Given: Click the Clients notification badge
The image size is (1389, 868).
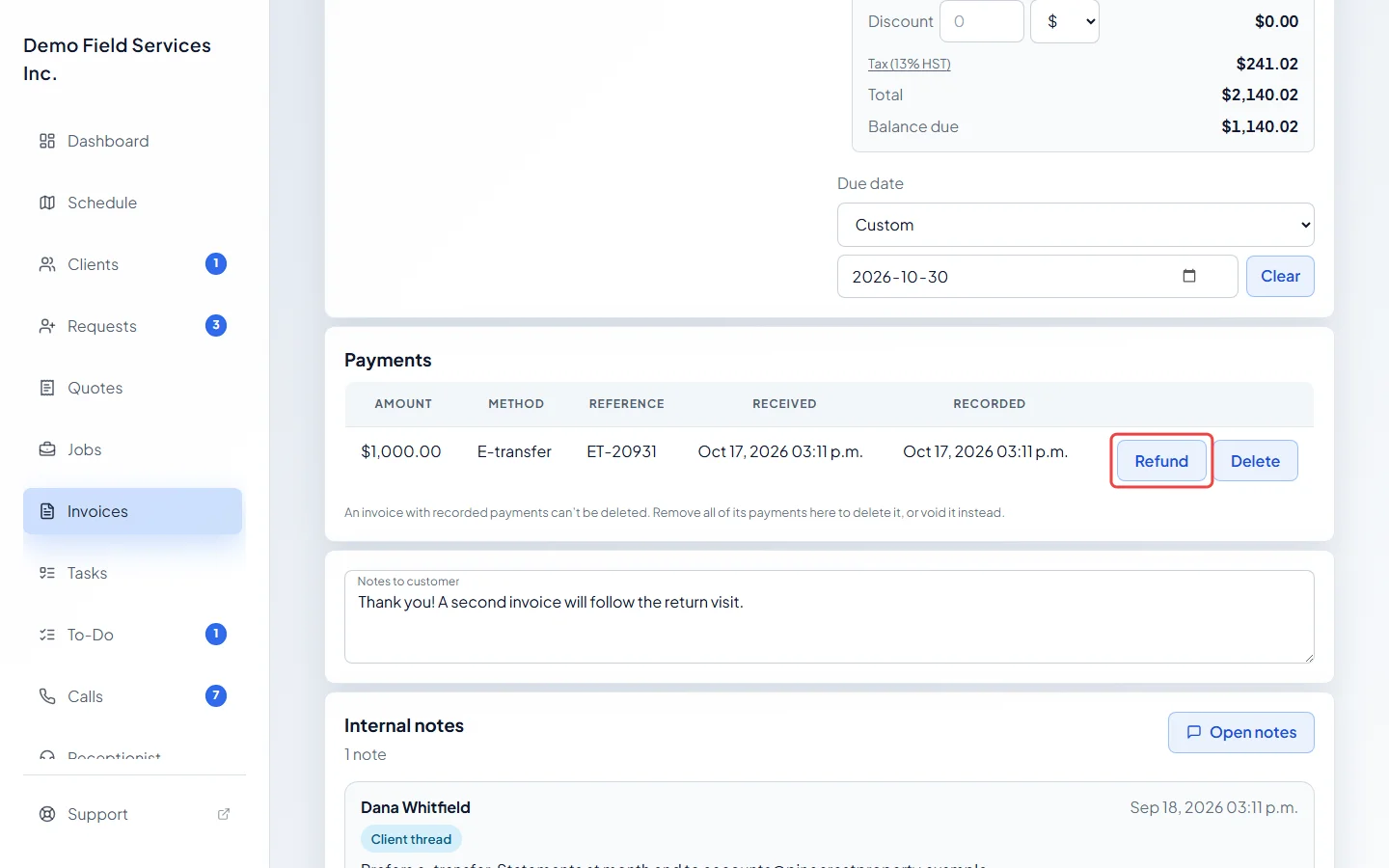Looking at the screenshot, I should [216, 263].
